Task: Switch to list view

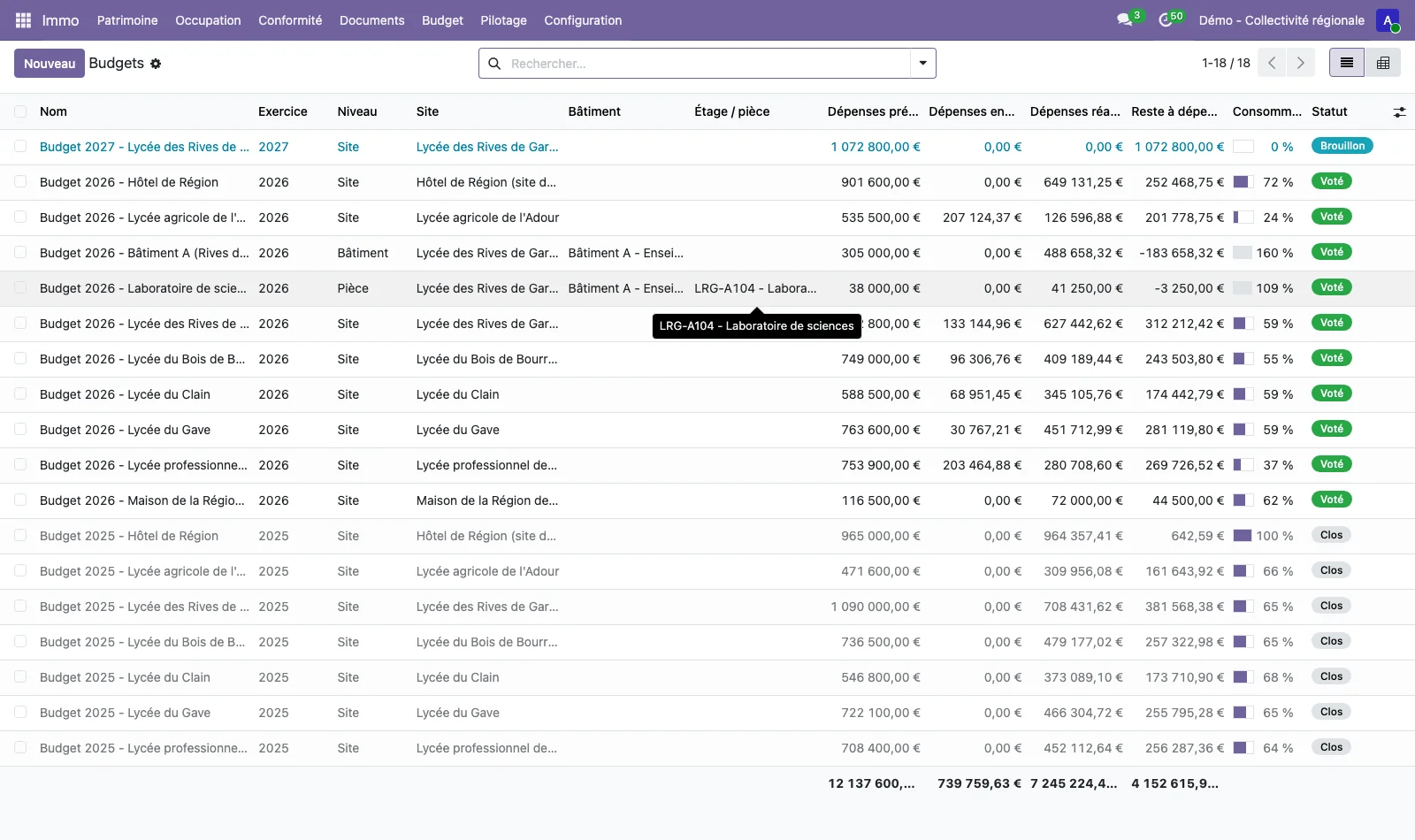Action: coord(1347,63)
